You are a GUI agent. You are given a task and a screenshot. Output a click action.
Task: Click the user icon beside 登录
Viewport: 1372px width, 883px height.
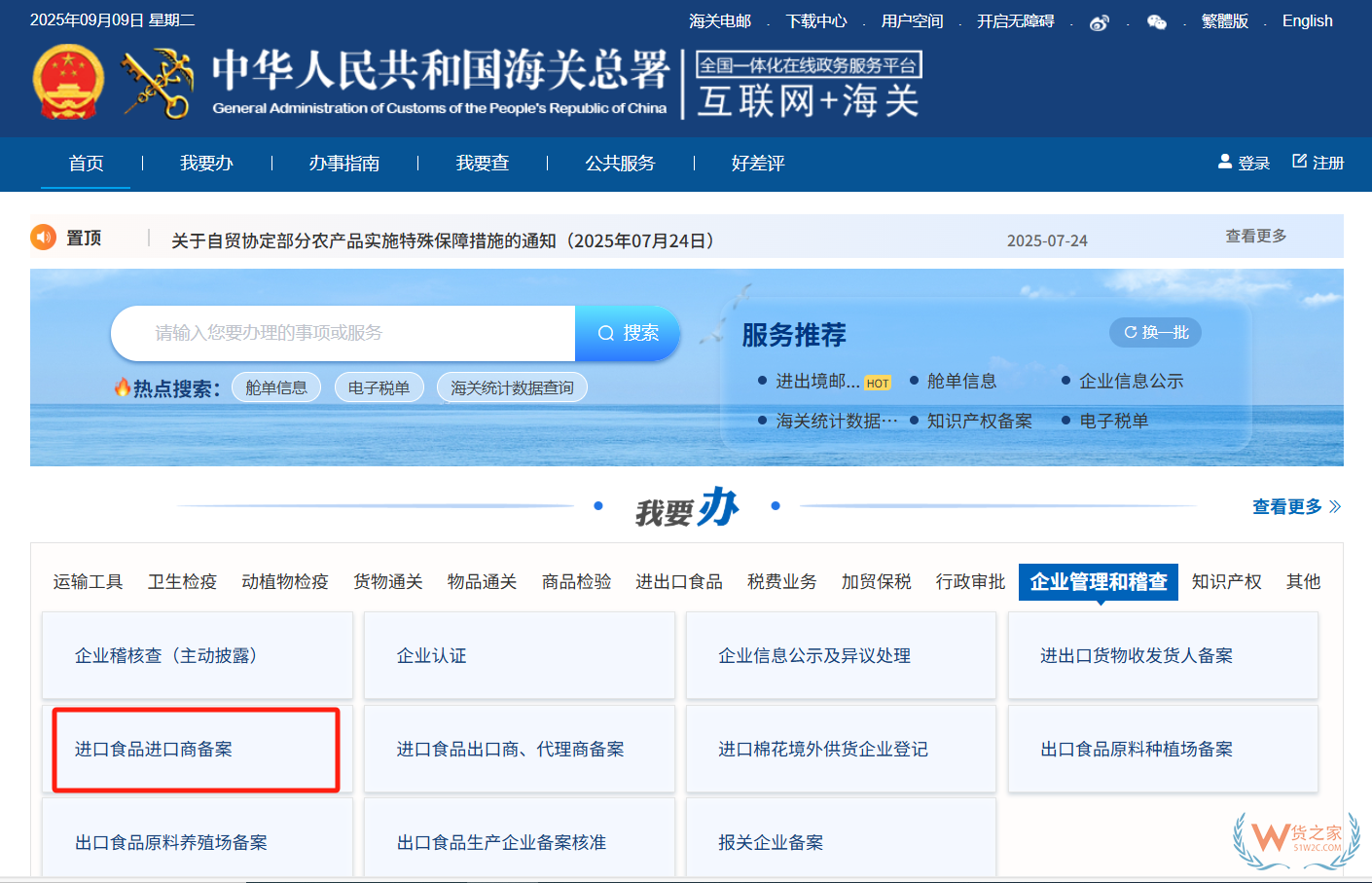[x=1225, y=162]
